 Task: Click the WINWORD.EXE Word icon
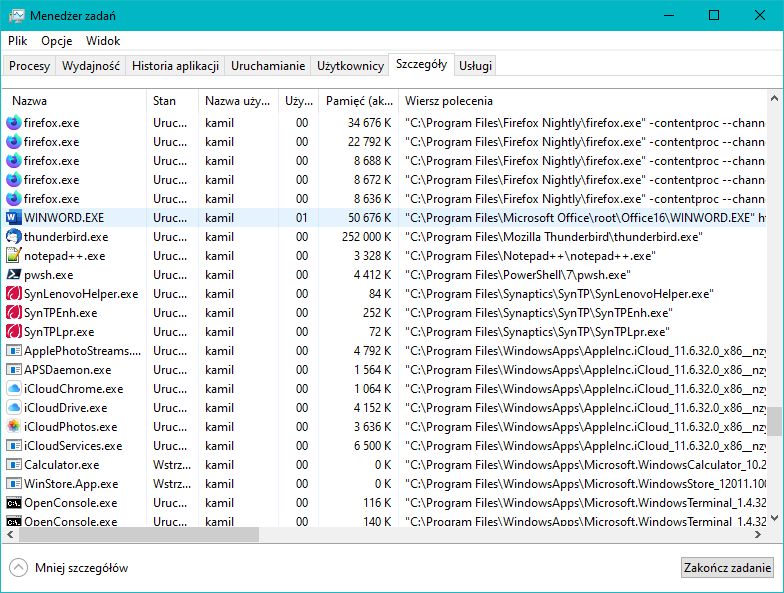pos(14,217)
